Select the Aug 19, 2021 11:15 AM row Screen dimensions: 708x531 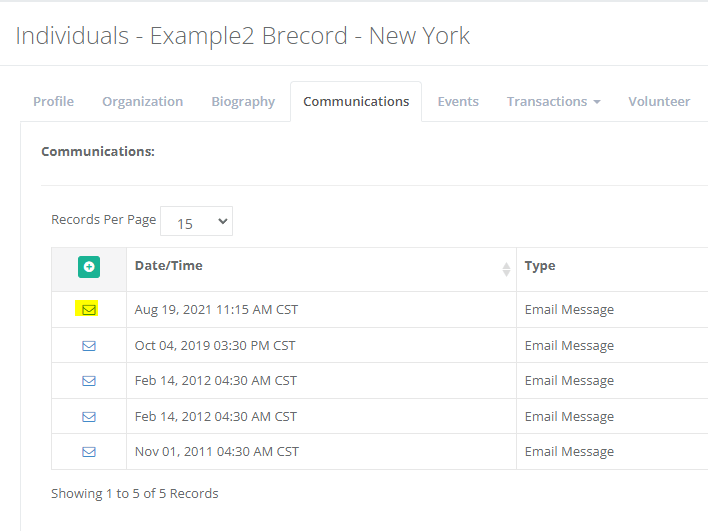[216, 310]
